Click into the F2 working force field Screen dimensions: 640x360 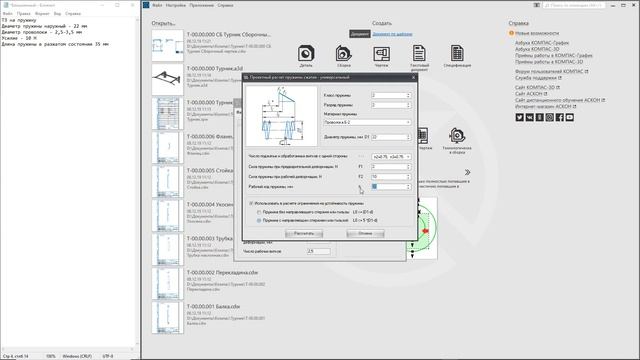389,177
